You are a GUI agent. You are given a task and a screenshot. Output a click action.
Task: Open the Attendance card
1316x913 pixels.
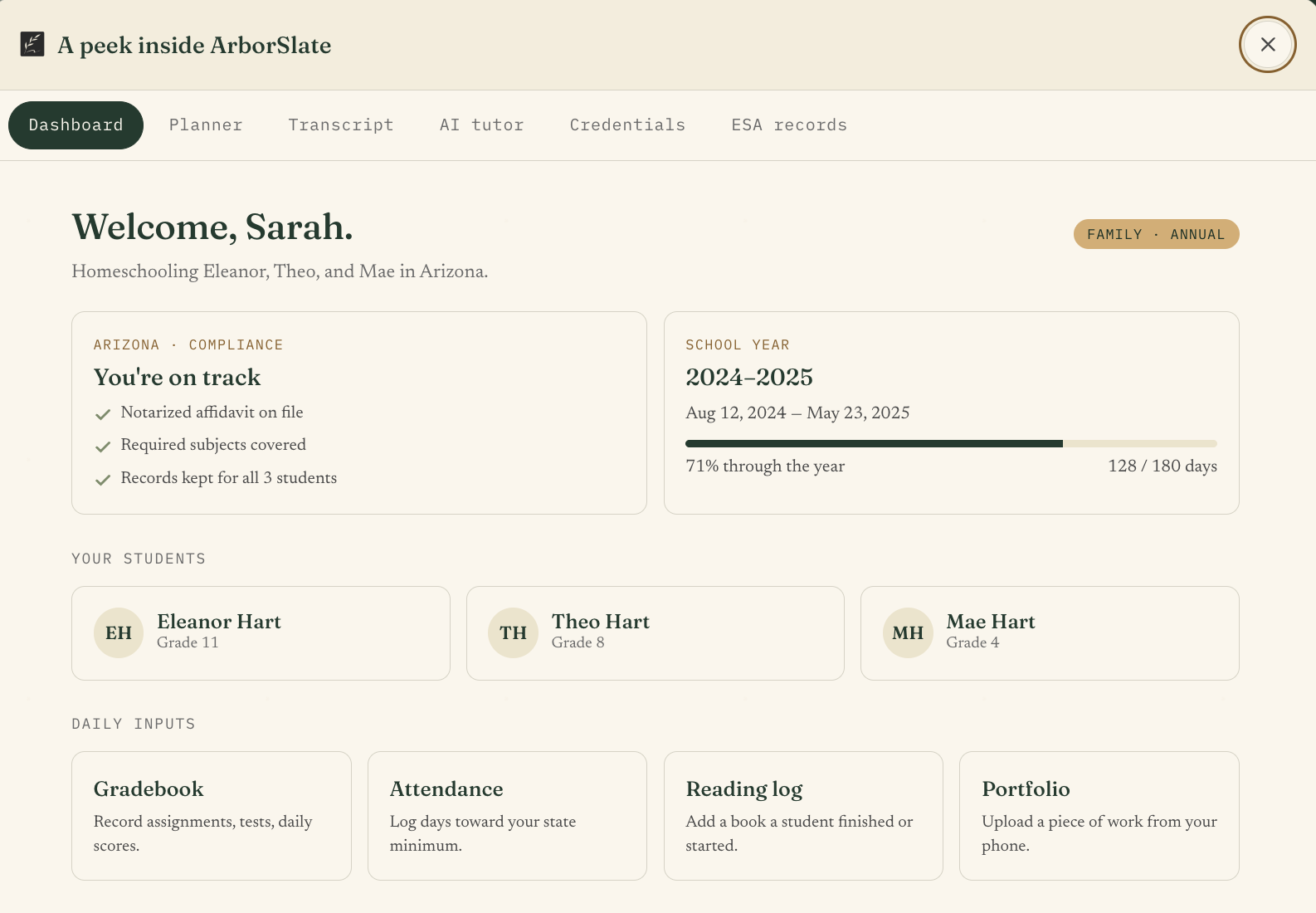click(x=507, y=816)
